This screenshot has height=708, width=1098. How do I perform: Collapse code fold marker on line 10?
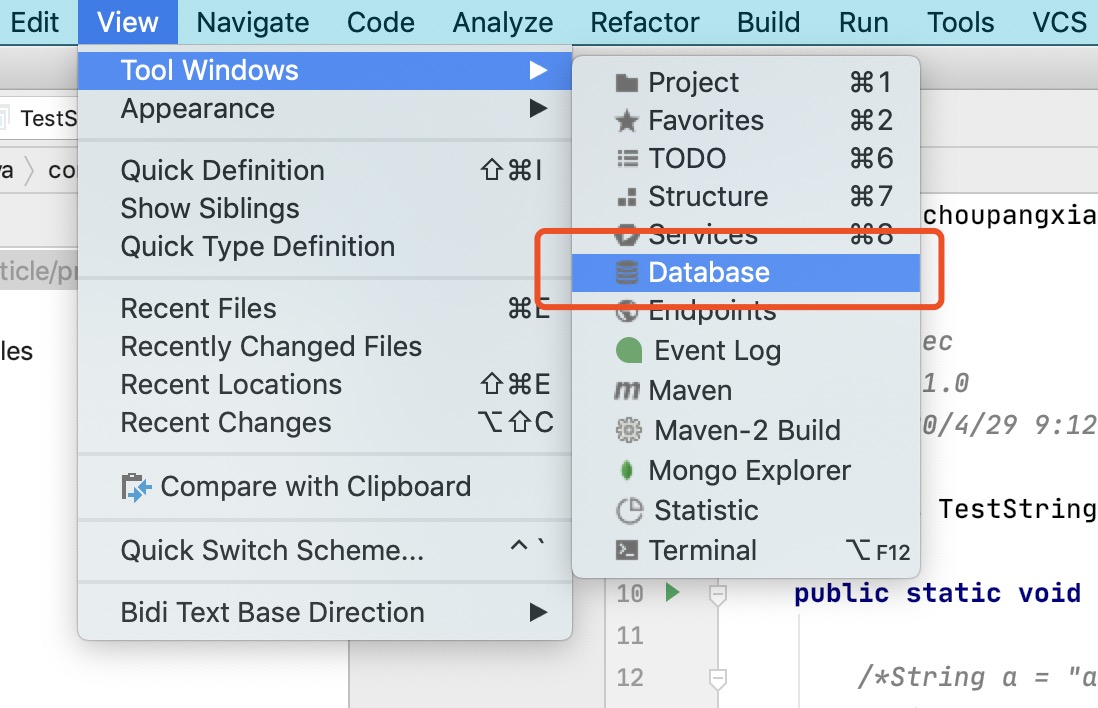pos(717,595)
